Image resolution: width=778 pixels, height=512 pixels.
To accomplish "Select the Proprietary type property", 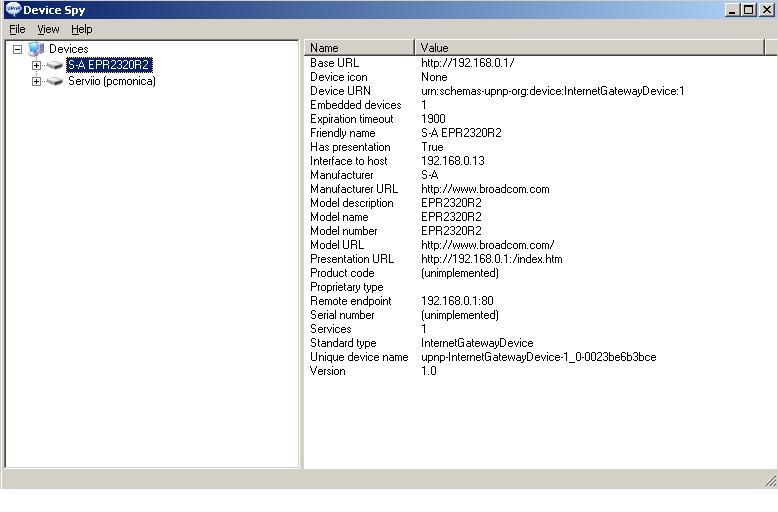I will (x=347, y=287).
